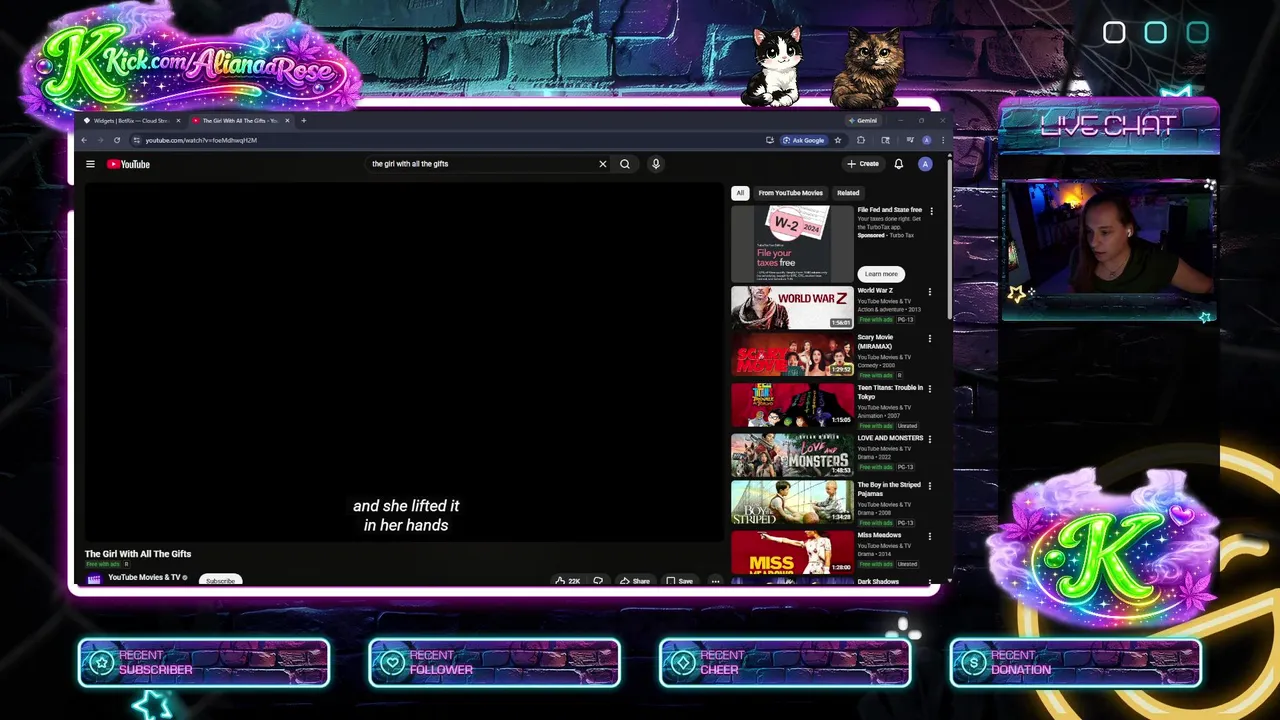Screen dimensions: 1280x720
Task: Like the video with the 22K thumbs-up
Action: pyautogui.click(x=568, y=581)
